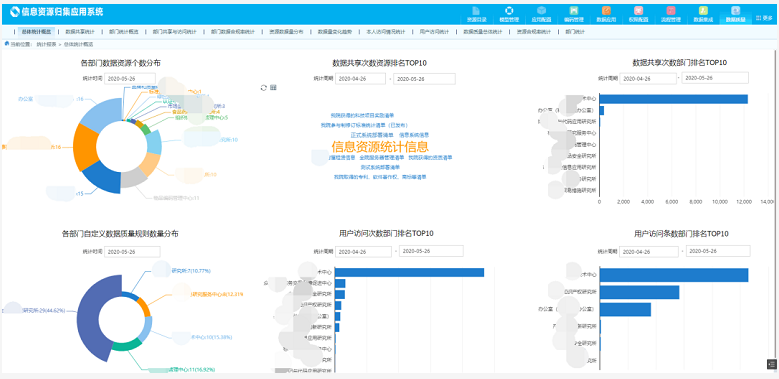
Task: Open the green module icon in top navigation
Action: 574,10
